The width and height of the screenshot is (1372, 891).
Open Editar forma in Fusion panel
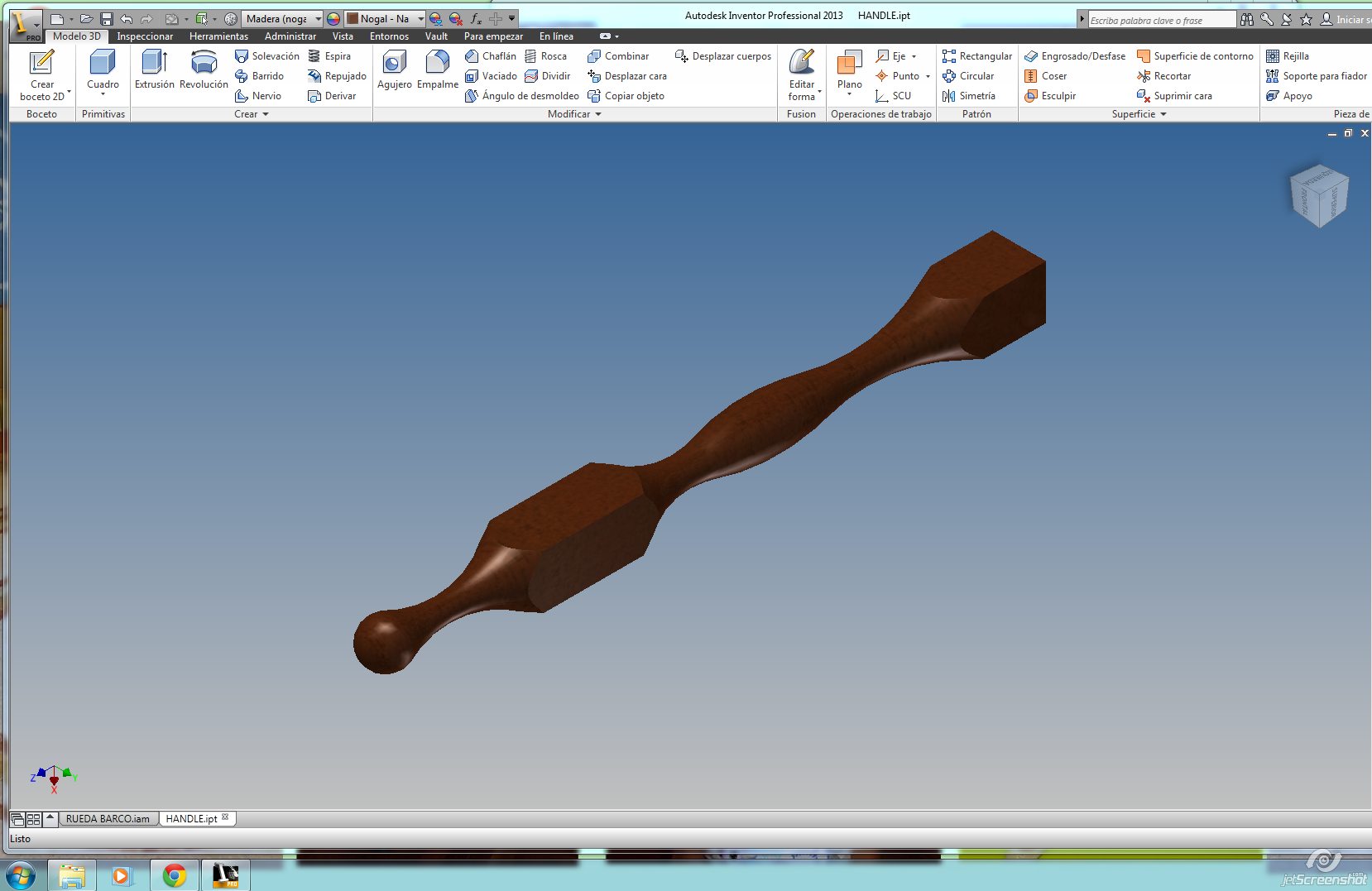click(802, 74)
